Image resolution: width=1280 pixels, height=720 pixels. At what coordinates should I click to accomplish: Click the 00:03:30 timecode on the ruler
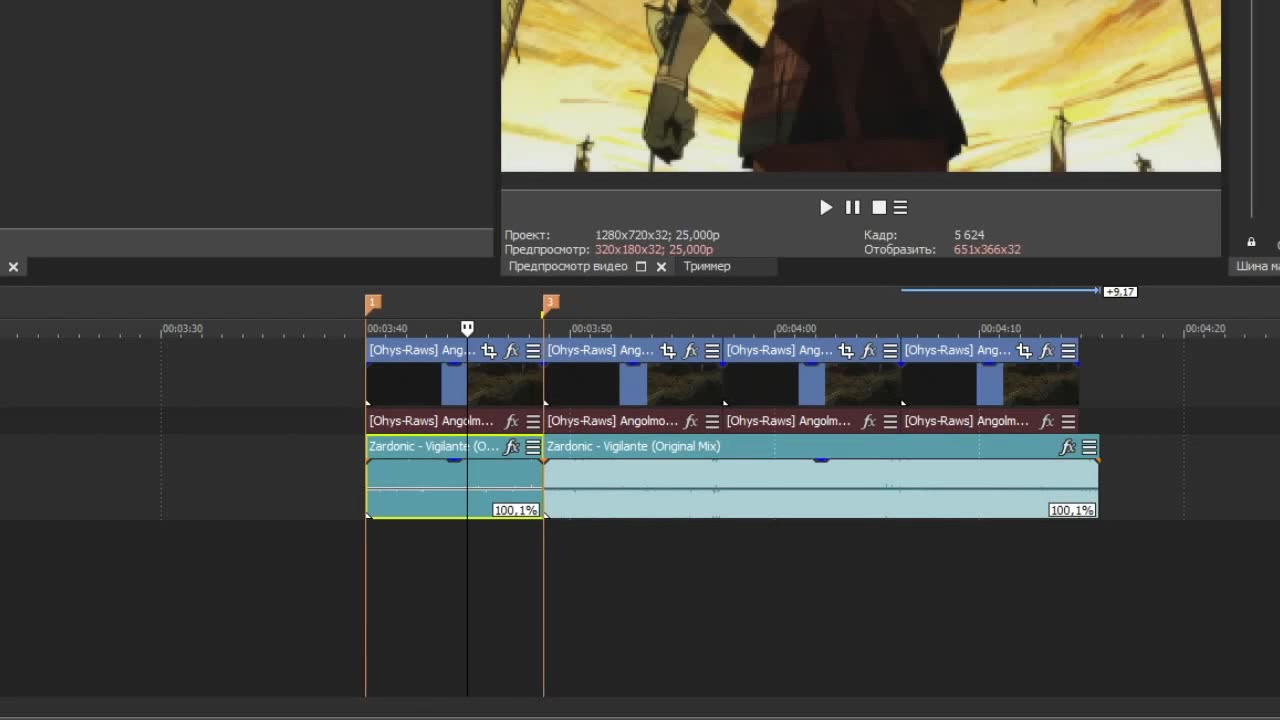pos(182,328)
